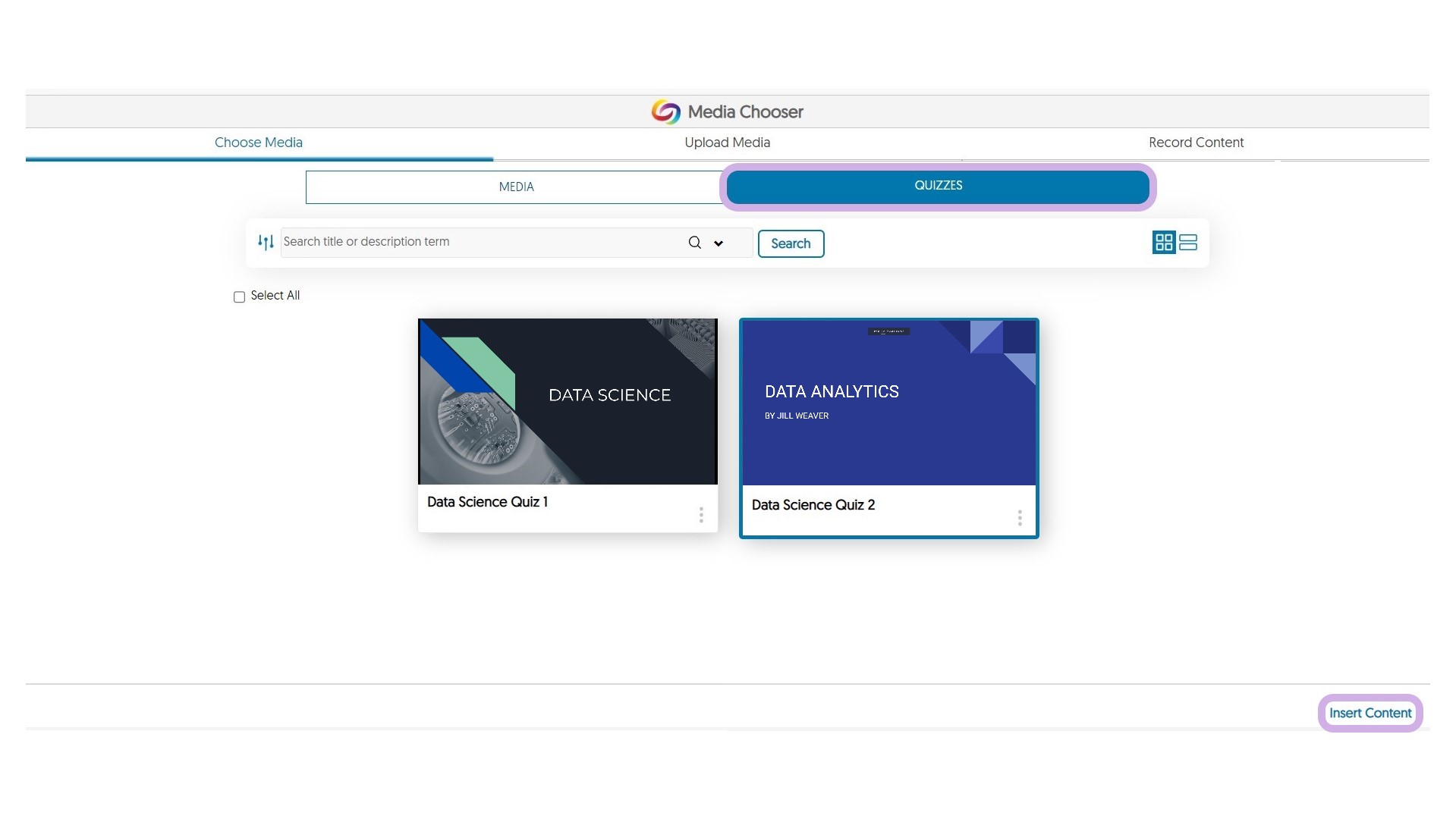Click the Data Science Quiz 2 title
Image resolution: width=1456 pixels, height=819 pixels.
(813, 505)
